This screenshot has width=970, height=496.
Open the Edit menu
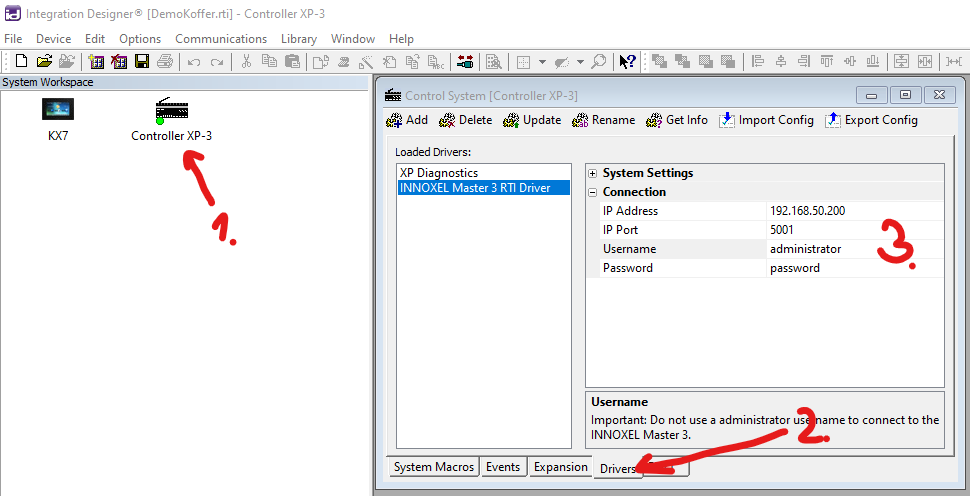pos(95,38)
